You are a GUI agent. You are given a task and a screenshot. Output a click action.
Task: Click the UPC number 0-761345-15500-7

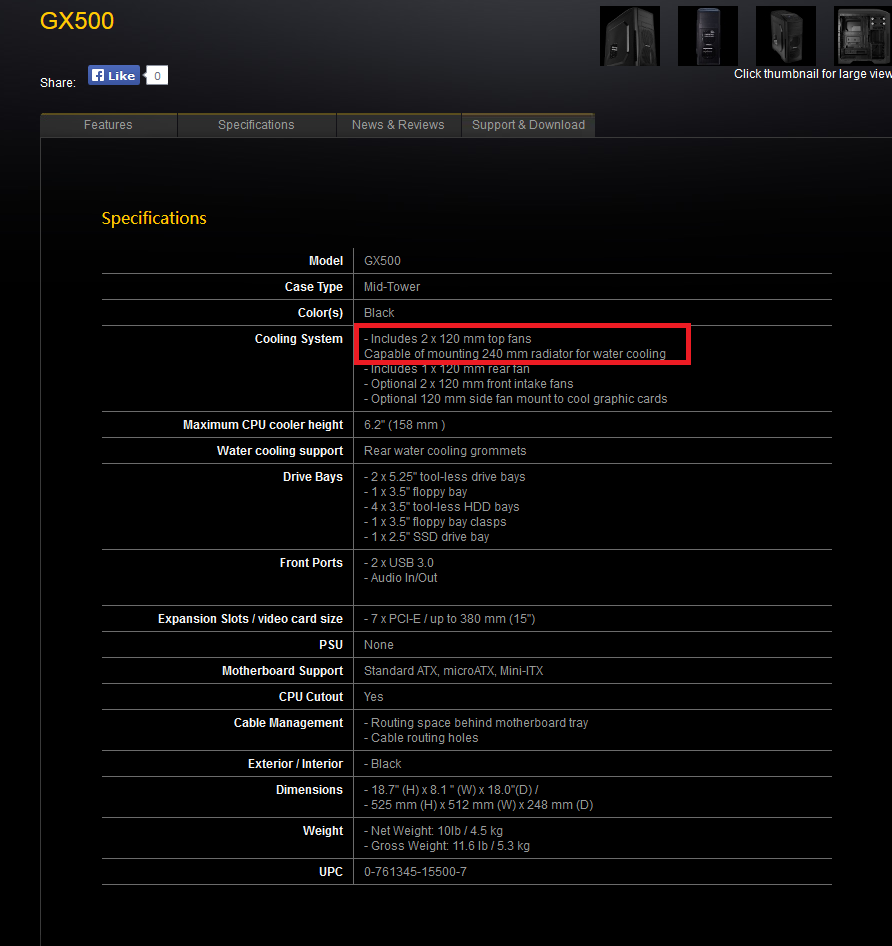point(415,872)
